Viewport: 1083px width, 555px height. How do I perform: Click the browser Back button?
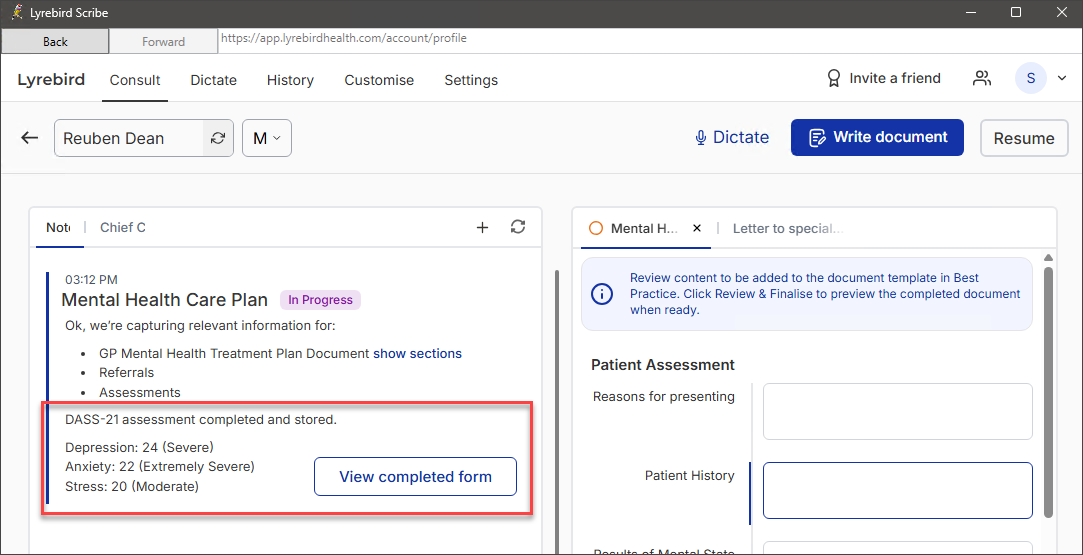[x=55, y=41]
